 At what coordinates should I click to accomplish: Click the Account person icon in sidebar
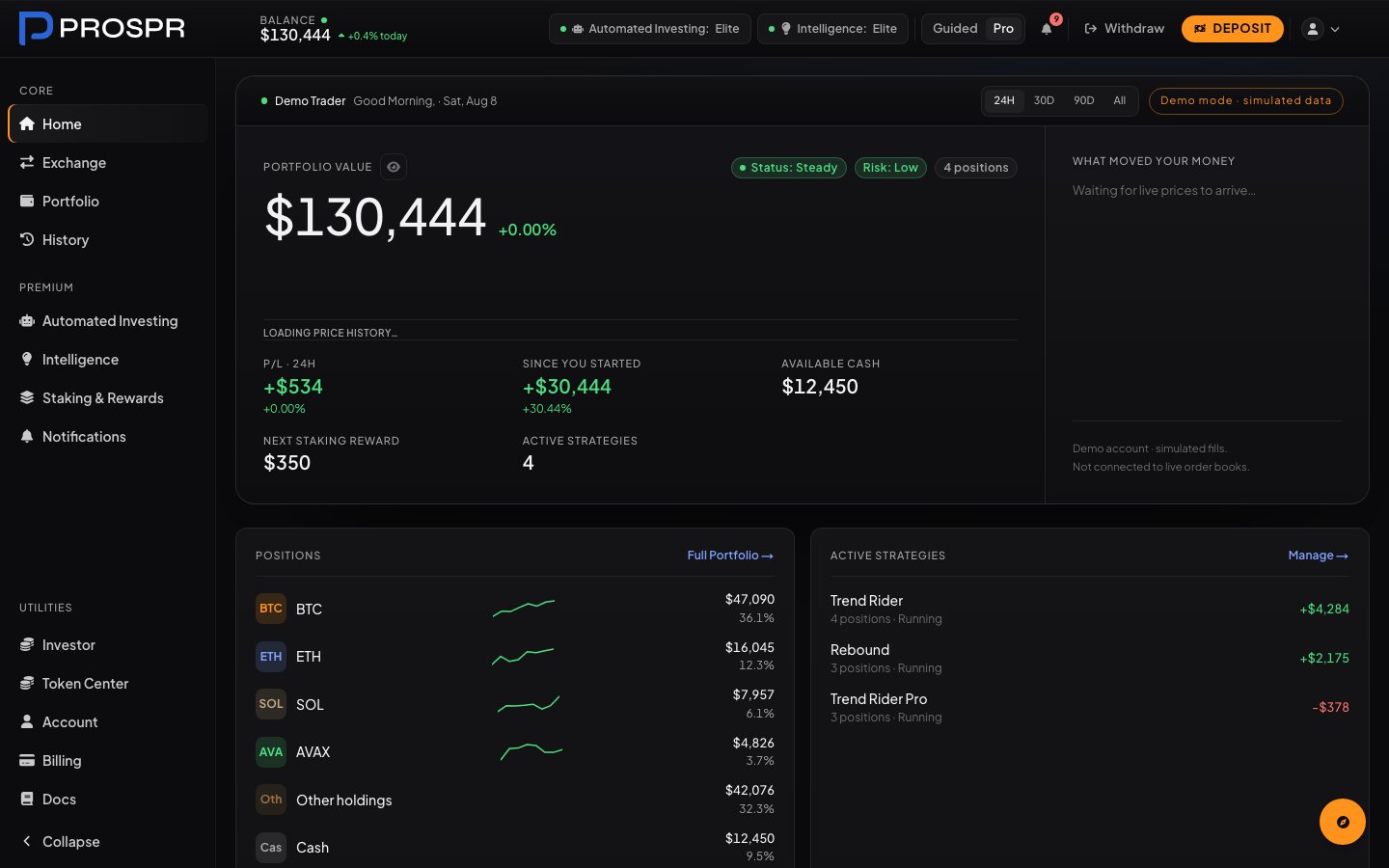(27, 721)
